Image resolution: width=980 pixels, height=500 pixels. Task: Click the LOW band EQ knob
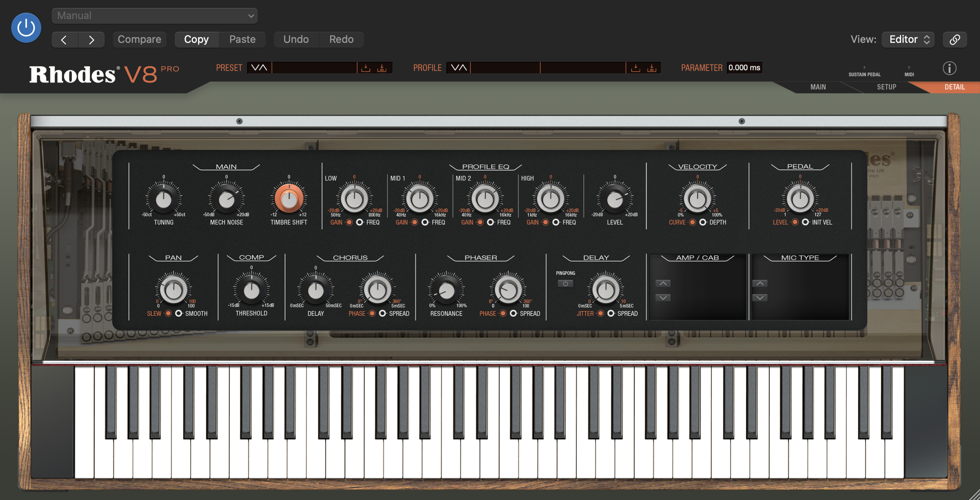click(354, 199)
